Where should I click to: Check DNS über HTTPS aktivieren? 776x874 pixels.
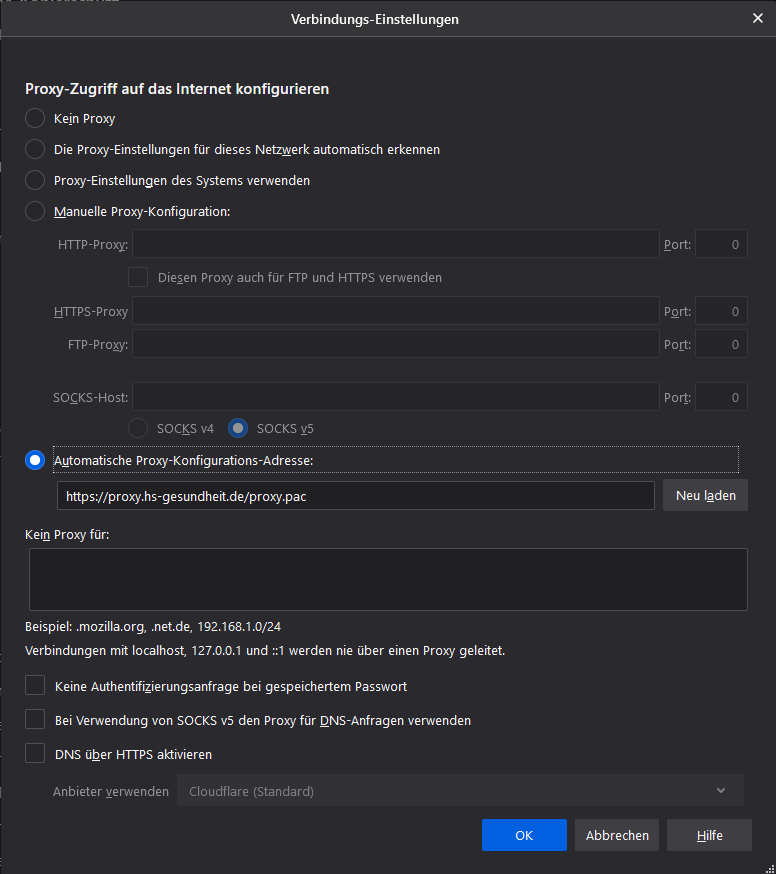coord(36,754)
